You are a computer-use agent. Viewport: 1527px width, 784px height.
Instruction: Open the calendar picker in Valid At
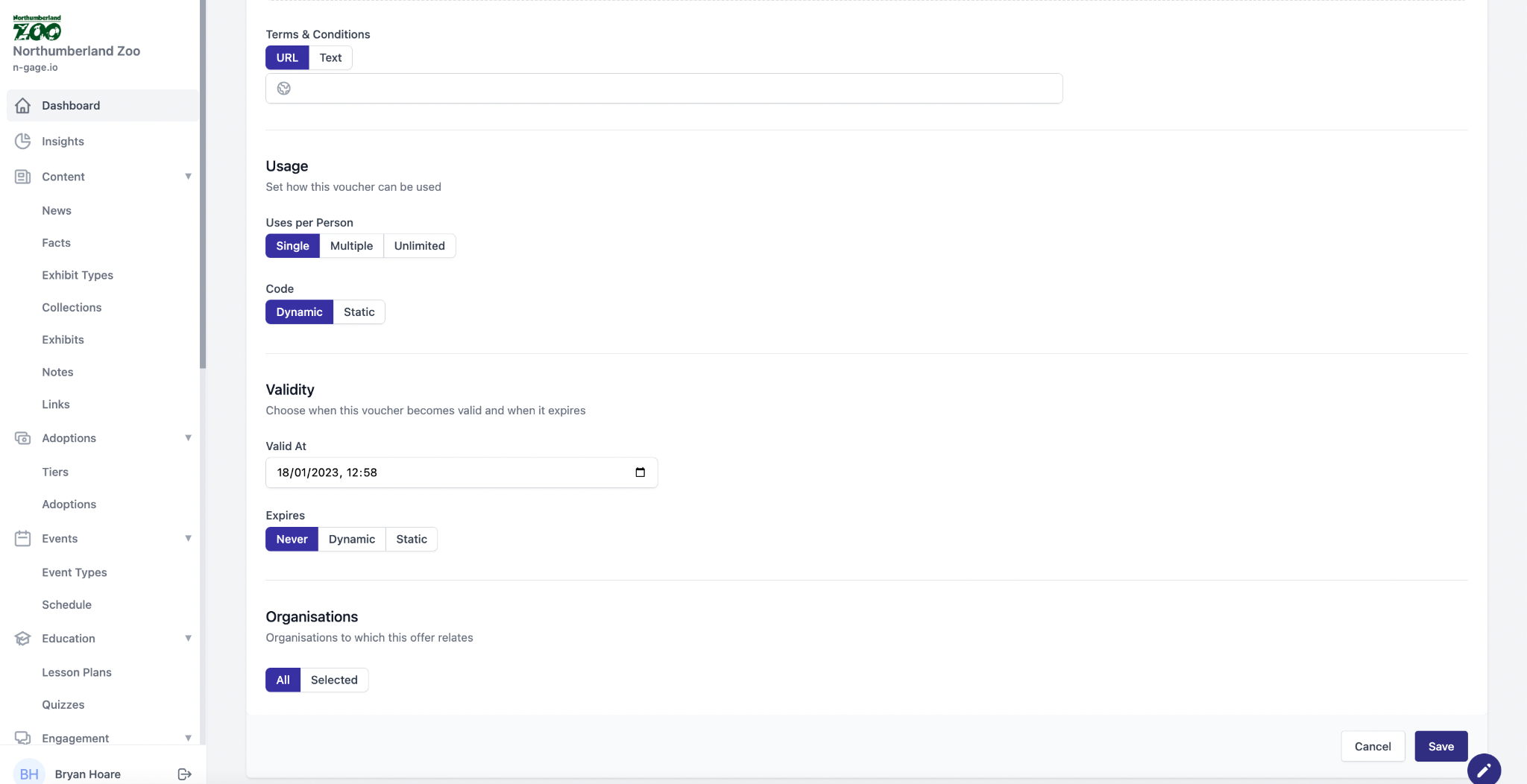pyautogui.click(x=640, y=472)
